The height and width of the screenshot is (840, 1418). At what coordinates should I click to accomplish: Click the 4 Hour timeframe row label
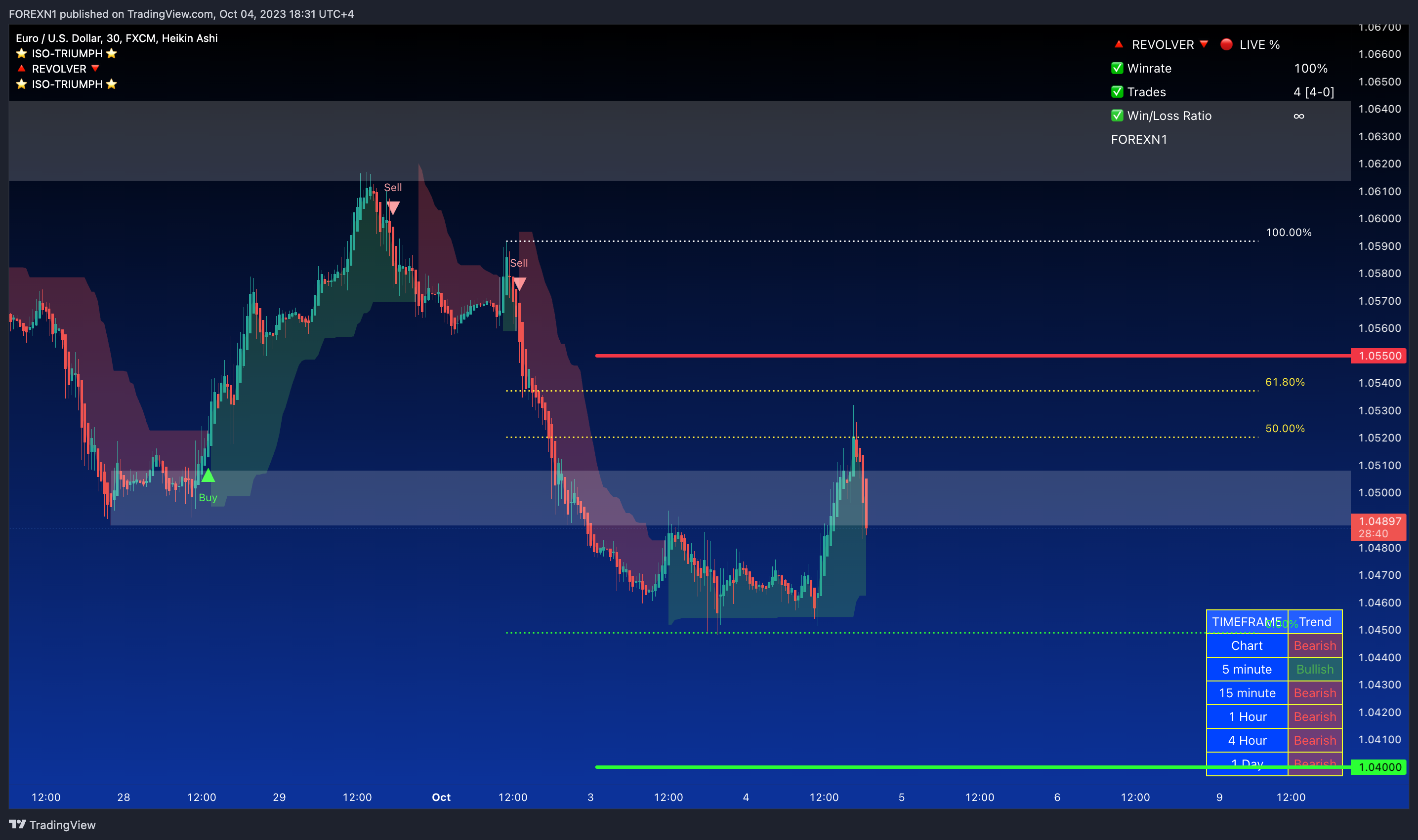click(x=1247, y=740)
